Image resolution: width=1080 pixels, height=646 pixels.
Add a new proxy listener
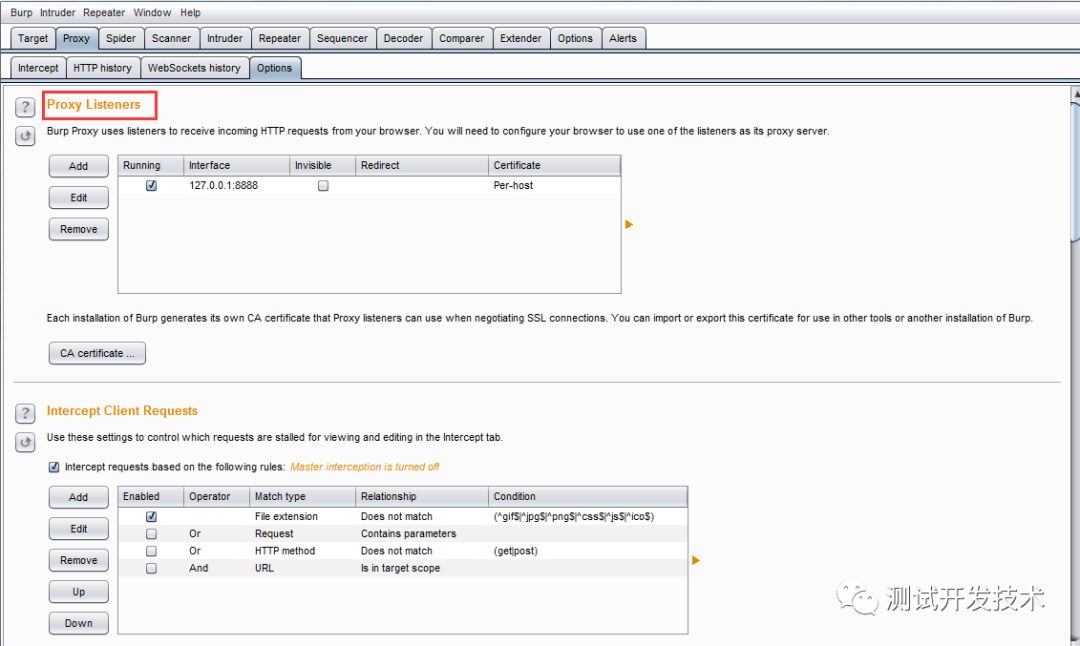79,166
